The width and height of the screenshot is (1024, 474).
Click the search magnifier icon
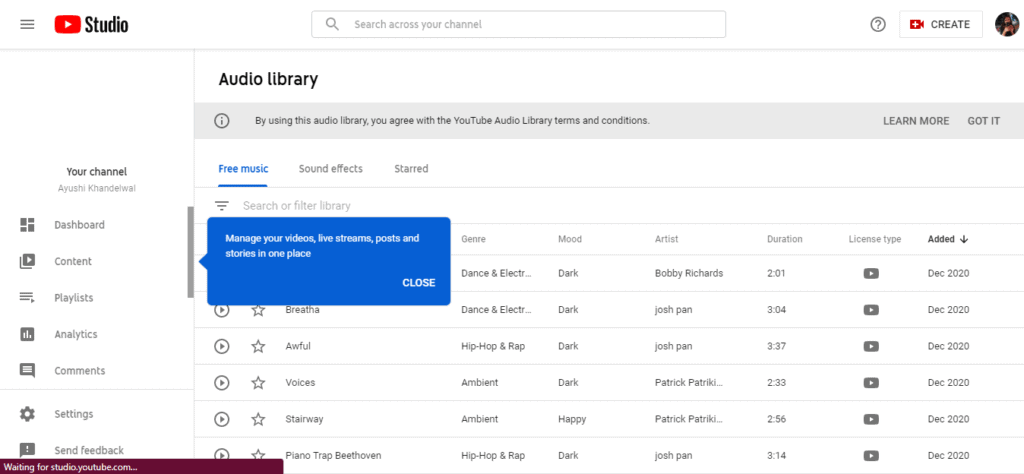coord(332,24)
